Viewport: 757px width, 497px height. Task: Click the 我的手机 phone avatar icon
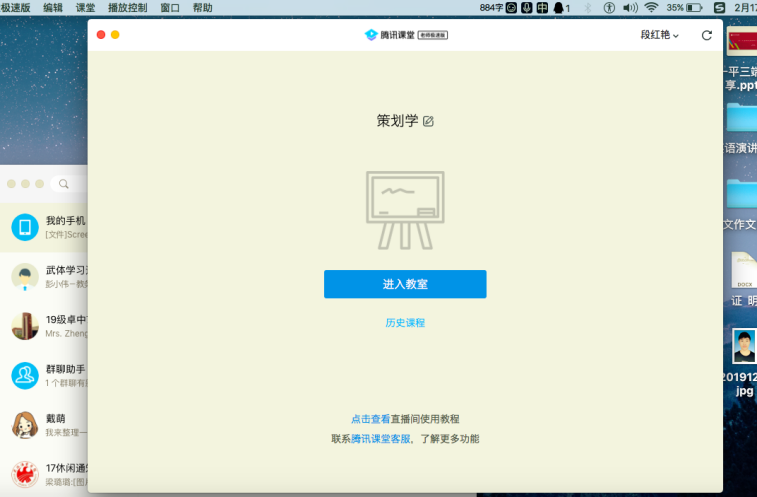tap(25, 227)
